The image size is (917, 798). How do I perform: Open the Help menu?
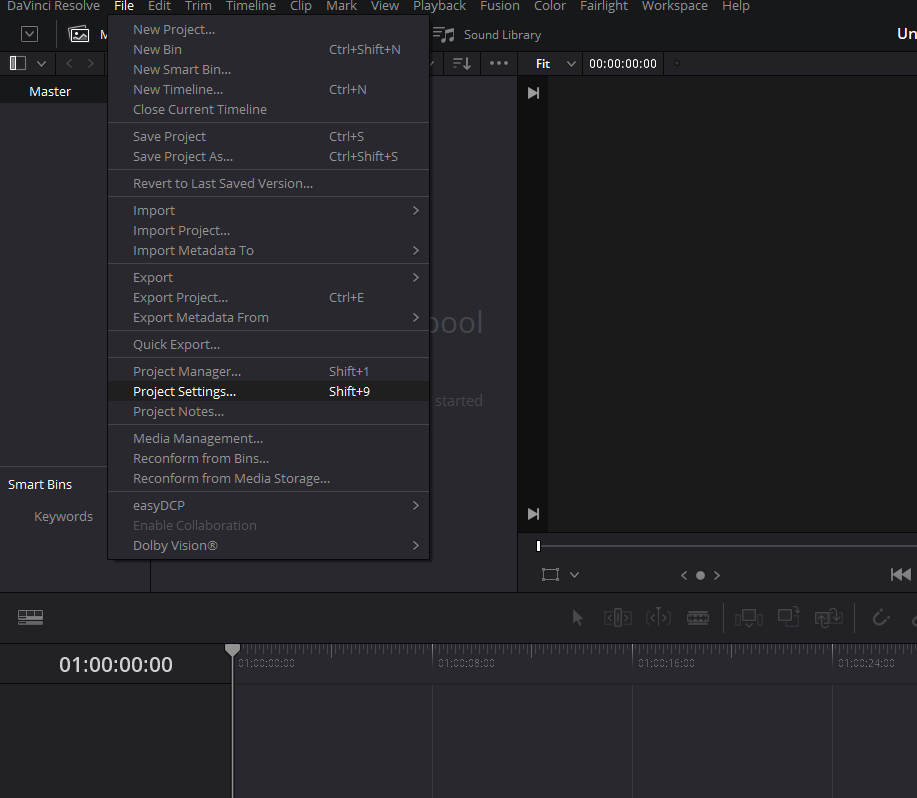736,6
